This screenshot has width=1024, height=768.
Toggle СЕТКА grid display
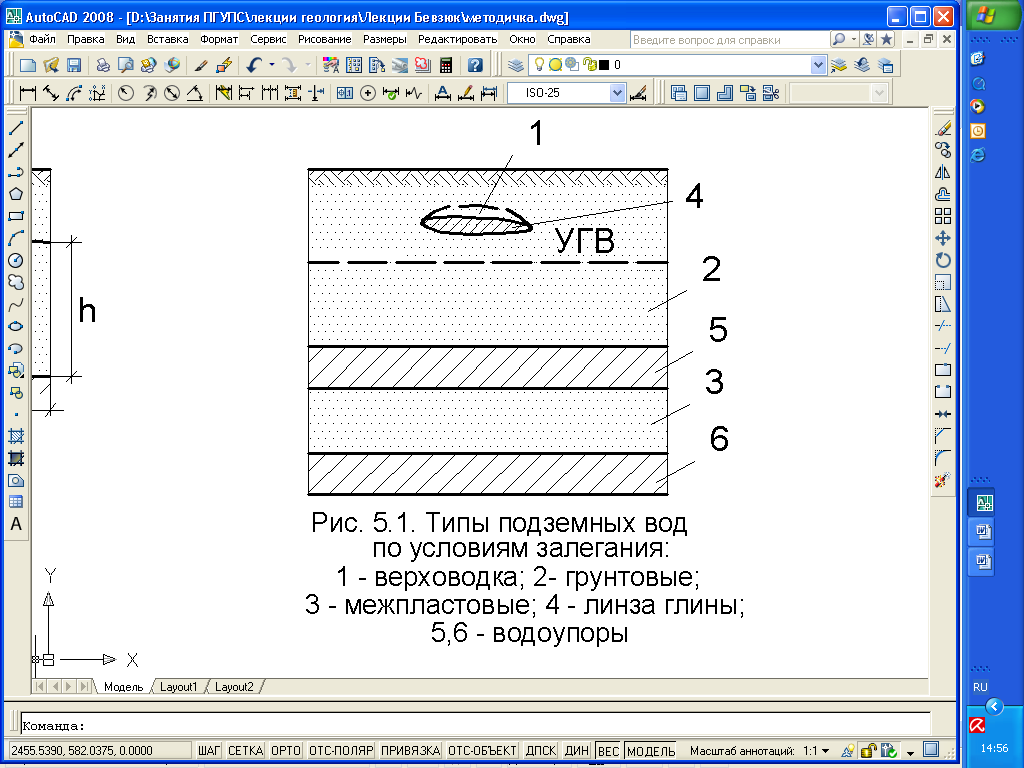coord(246,750)
